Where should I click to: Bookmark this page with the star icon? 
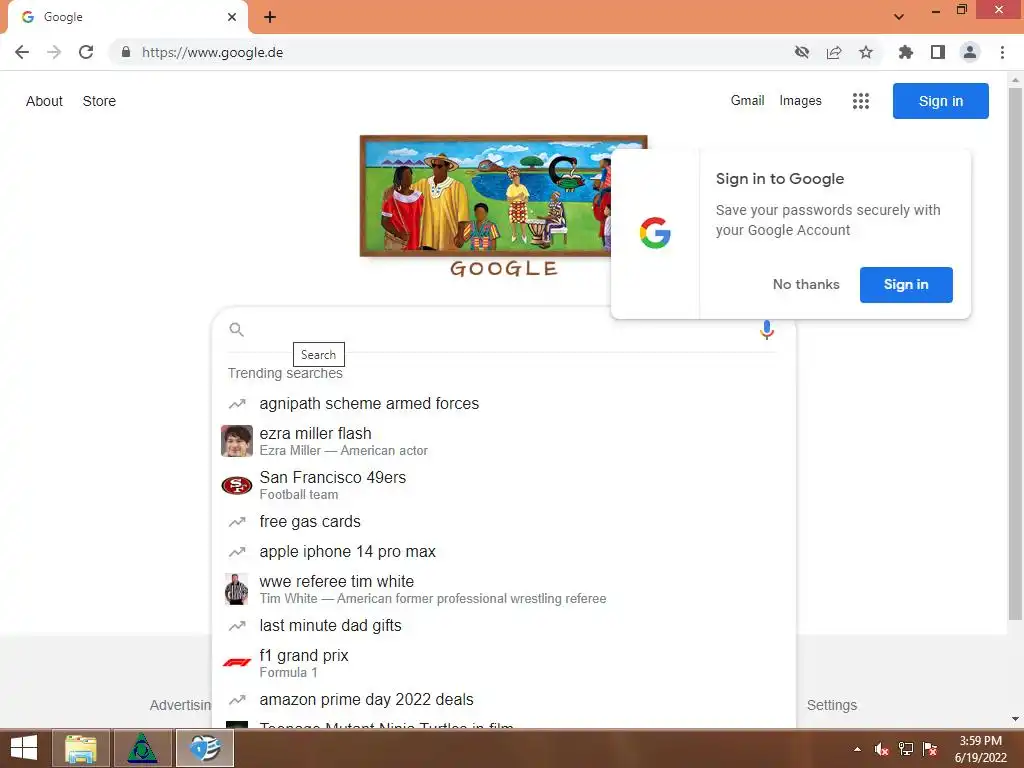coord(865,52)
